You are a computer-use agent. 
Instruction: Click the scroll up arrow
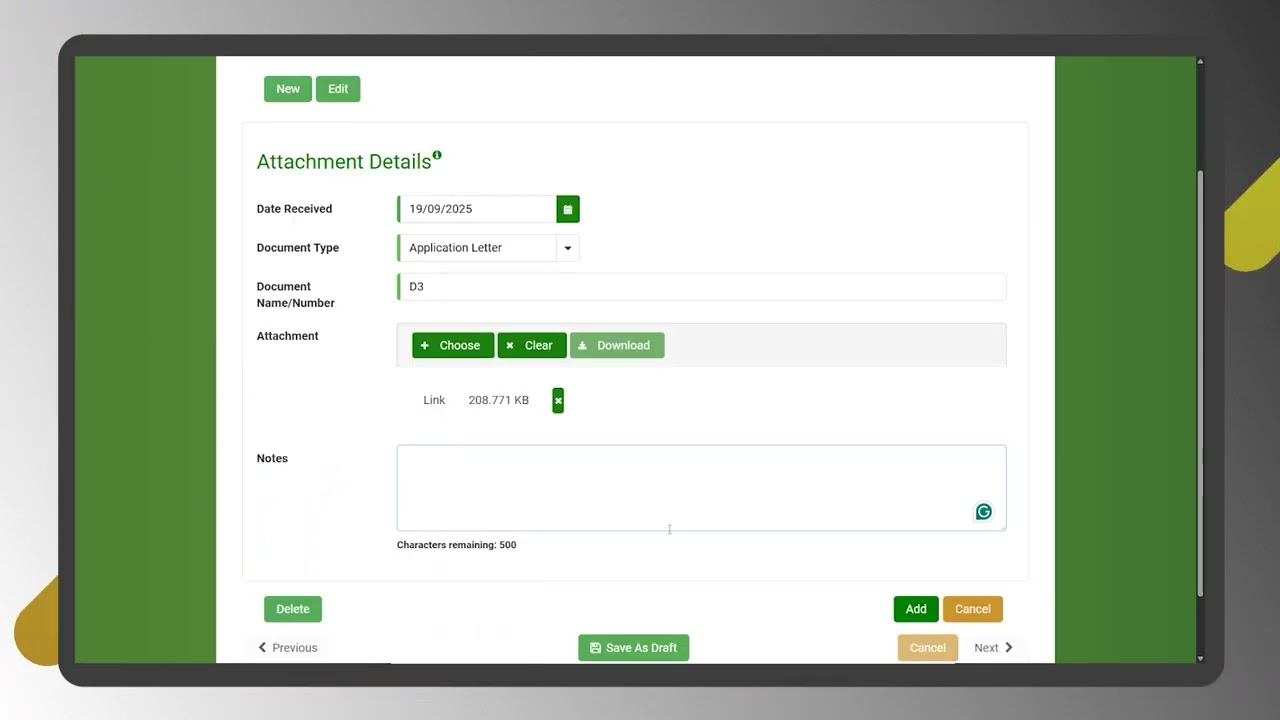pyautogui.click(x=1200, y=62)
